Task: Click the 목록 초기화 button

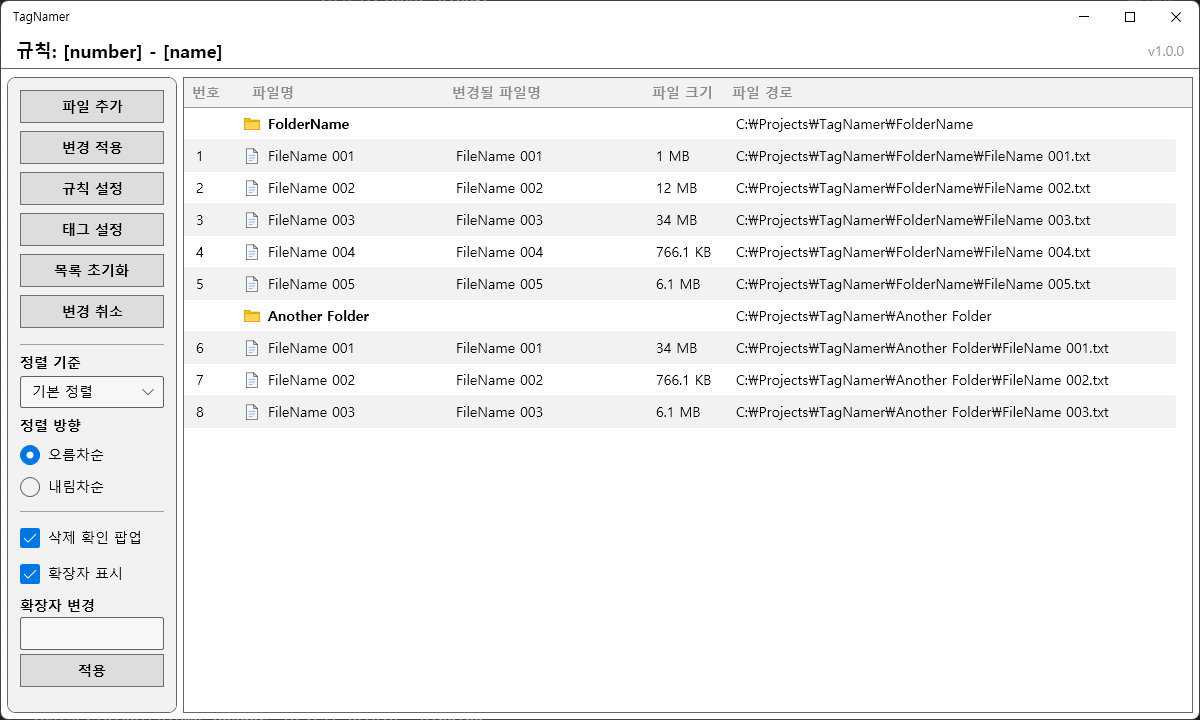Action: [x=92, y=270]
